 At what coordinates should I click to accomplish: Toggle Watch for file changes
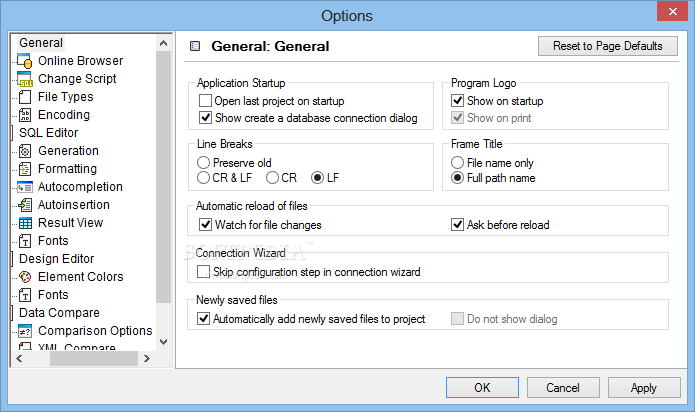click(x=205, y=225)
